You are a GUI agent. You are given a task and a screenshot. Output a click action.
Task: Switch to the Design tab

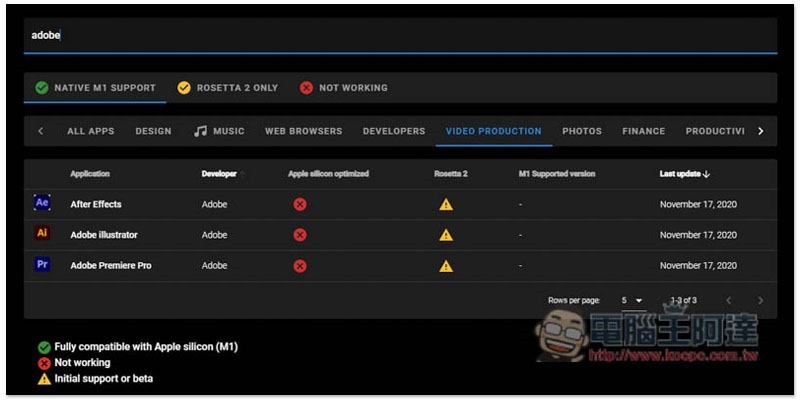pos(154,131)
